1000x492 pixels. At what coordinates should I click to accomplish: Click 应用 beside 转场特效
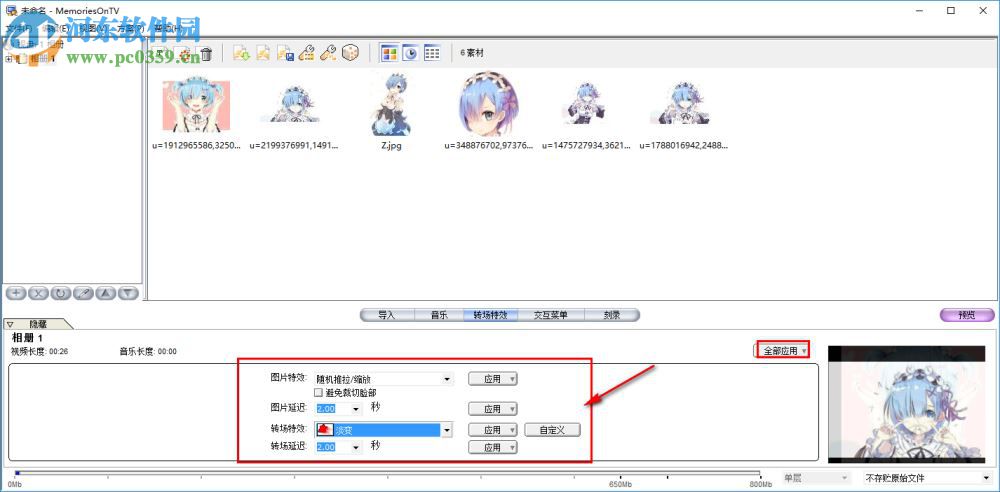click(x=492, y=430)
